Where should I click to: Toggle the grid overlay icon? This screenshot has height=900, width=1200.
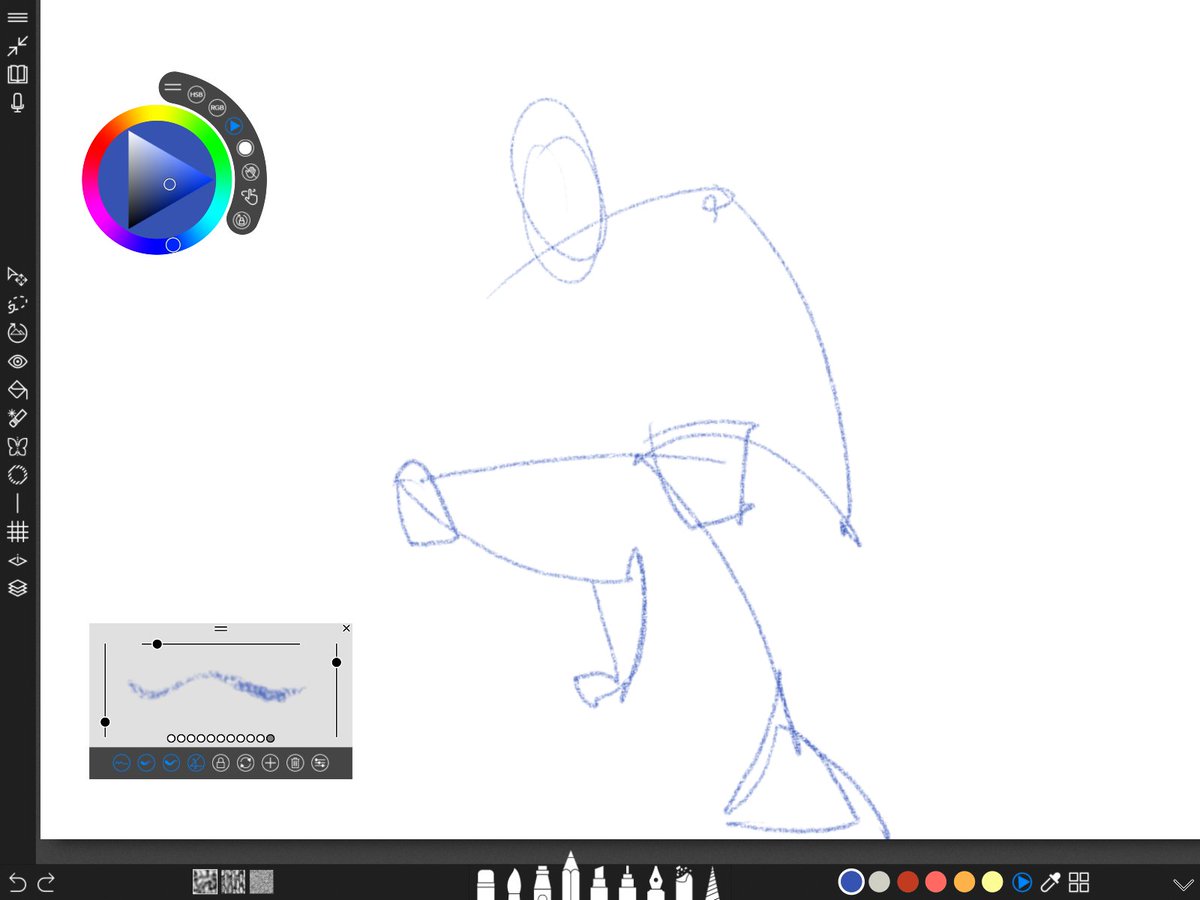[18, 532]
